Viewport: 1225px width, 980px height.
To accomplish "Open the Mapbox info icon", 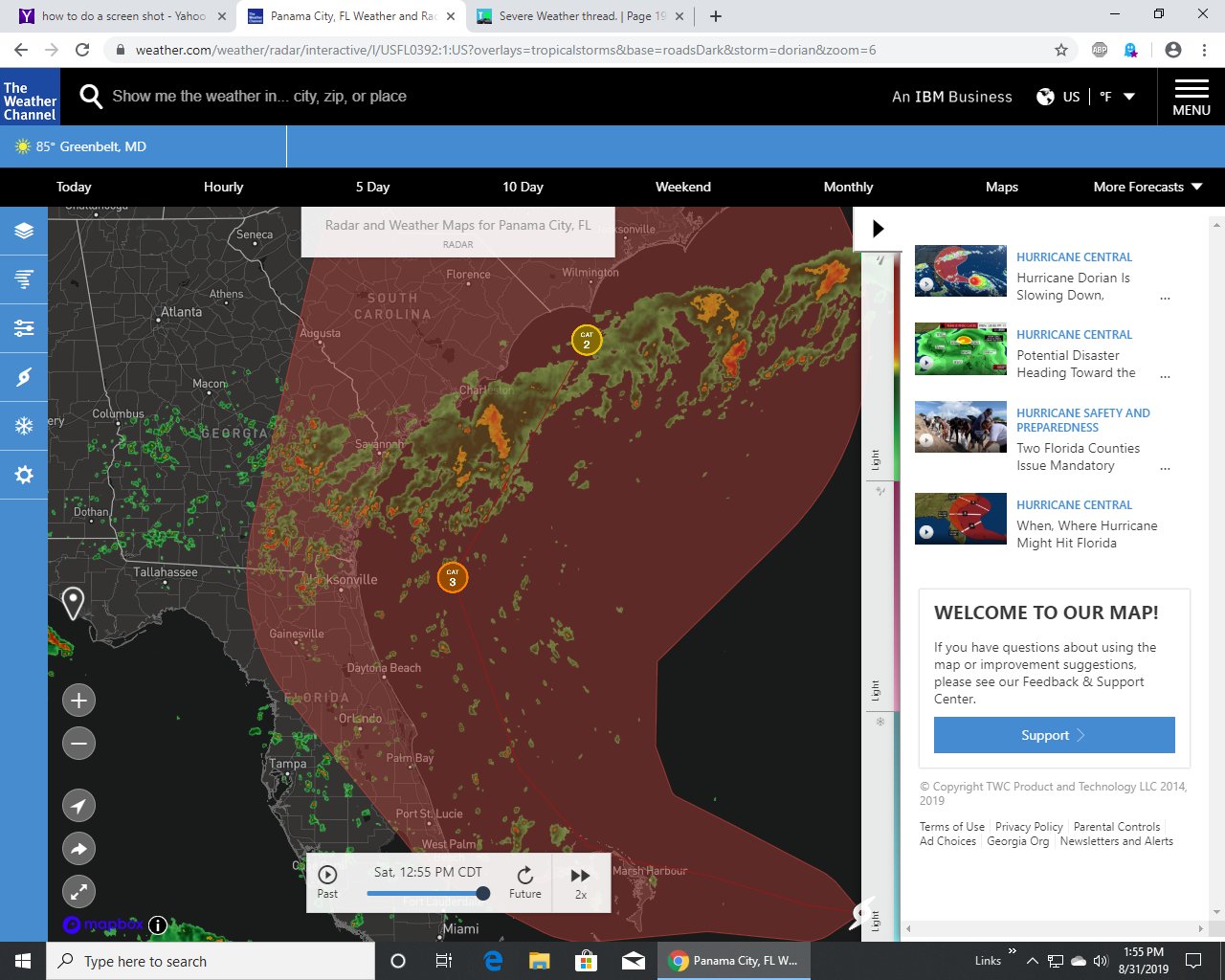I will [x=158, y=924].
